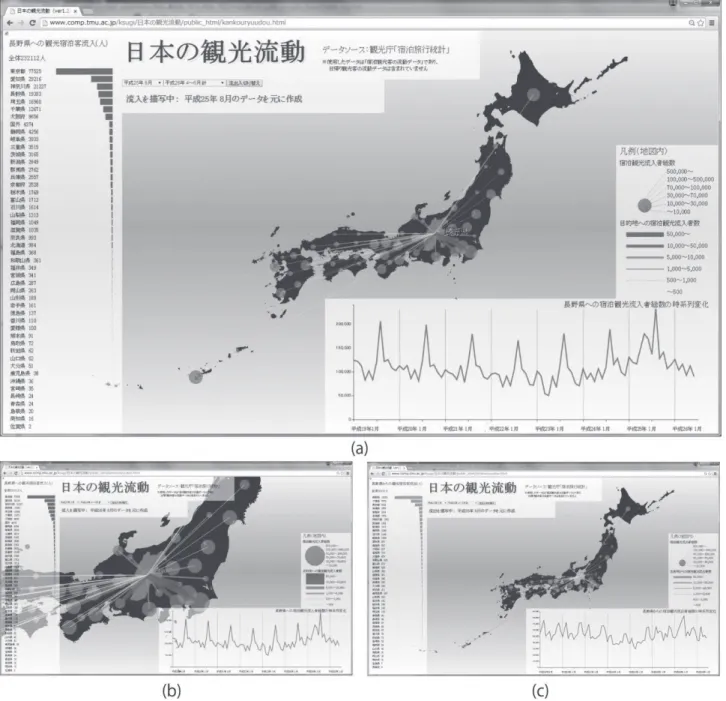
Task: Select the 神奈川県 row in window (a) list
Action: pos(61,87)
